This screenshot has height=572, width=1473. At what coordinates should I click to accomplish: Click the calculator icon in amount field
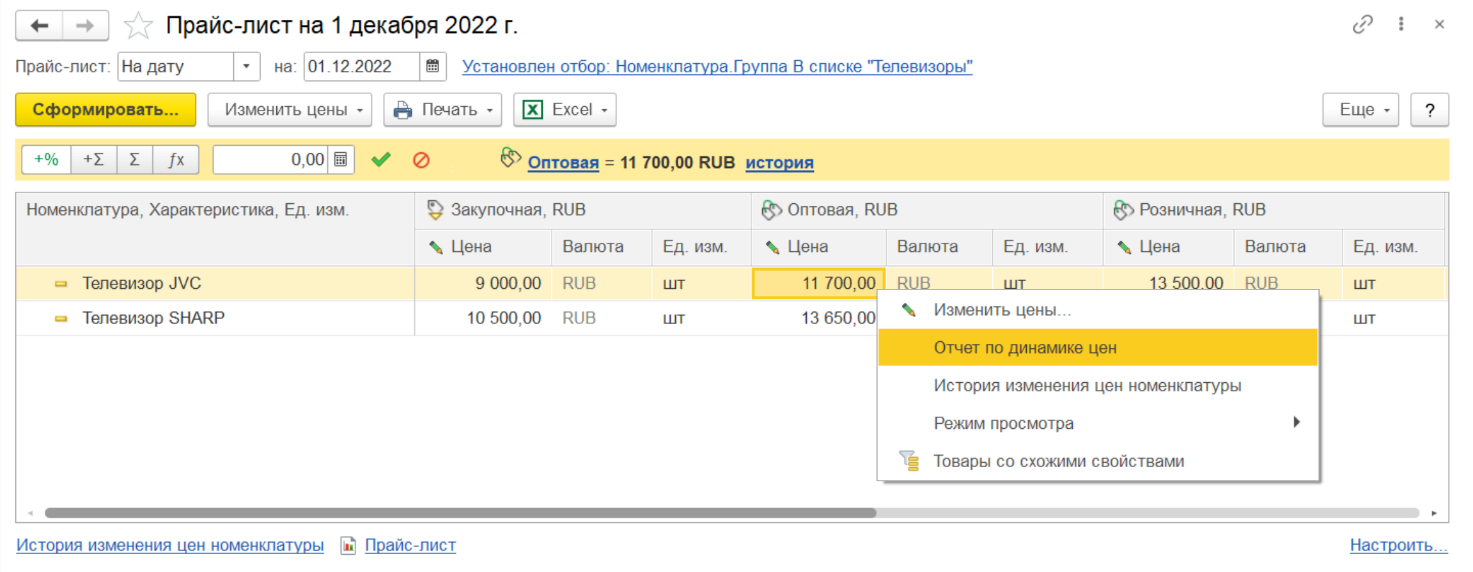click(341, 160)
